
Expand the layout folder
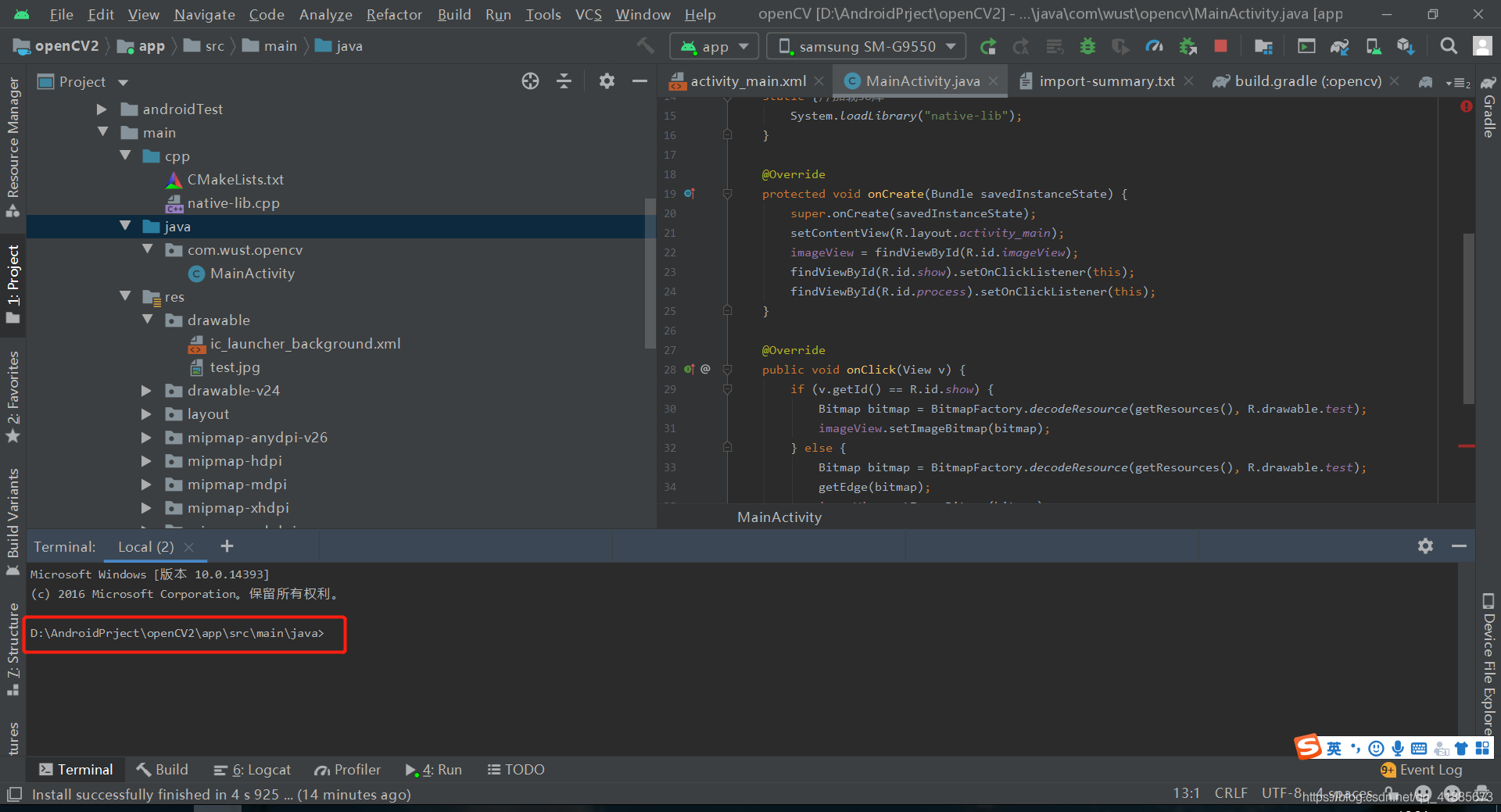(146, 413)
